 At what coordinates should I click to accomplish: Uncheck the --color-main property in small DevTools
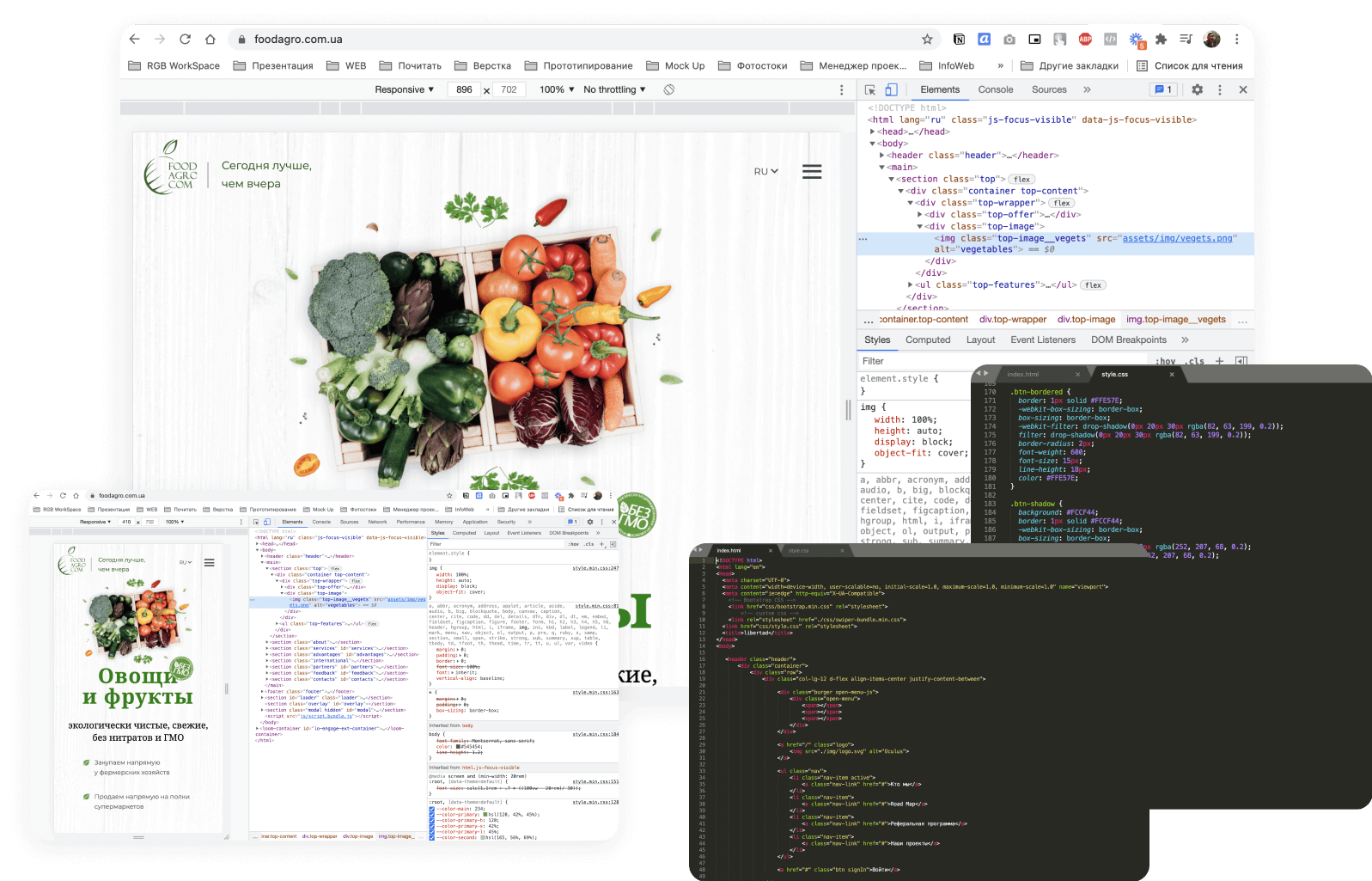click(431, 809)
